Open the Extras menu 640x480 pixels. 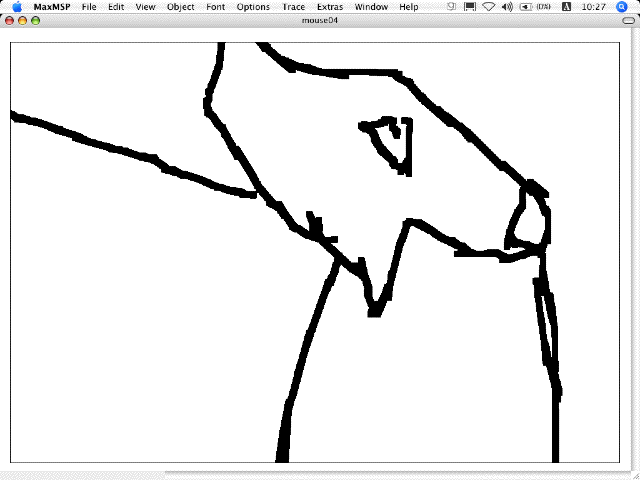(x=330, y=7)
